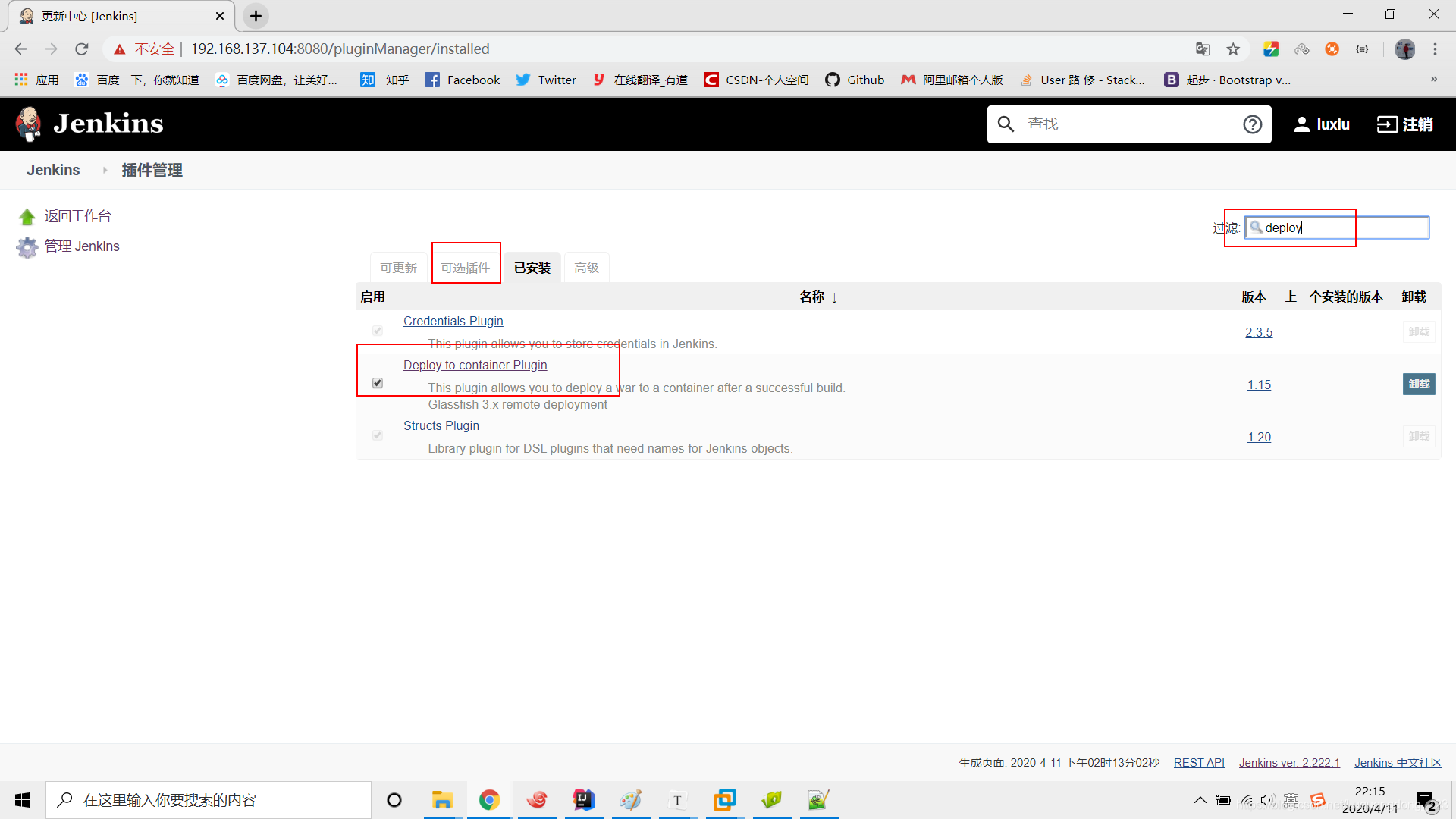This screenshot has width=1456, height=819.
Task: Open the 高级 tab
Action: (586, 268)
